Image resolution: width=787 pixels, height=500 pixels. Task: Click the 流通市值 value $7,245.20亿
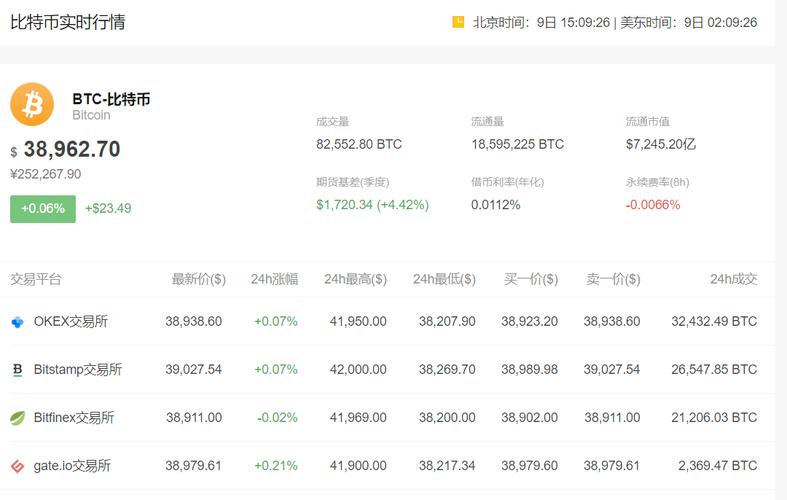pyautogui.click(x=661, y=145)
